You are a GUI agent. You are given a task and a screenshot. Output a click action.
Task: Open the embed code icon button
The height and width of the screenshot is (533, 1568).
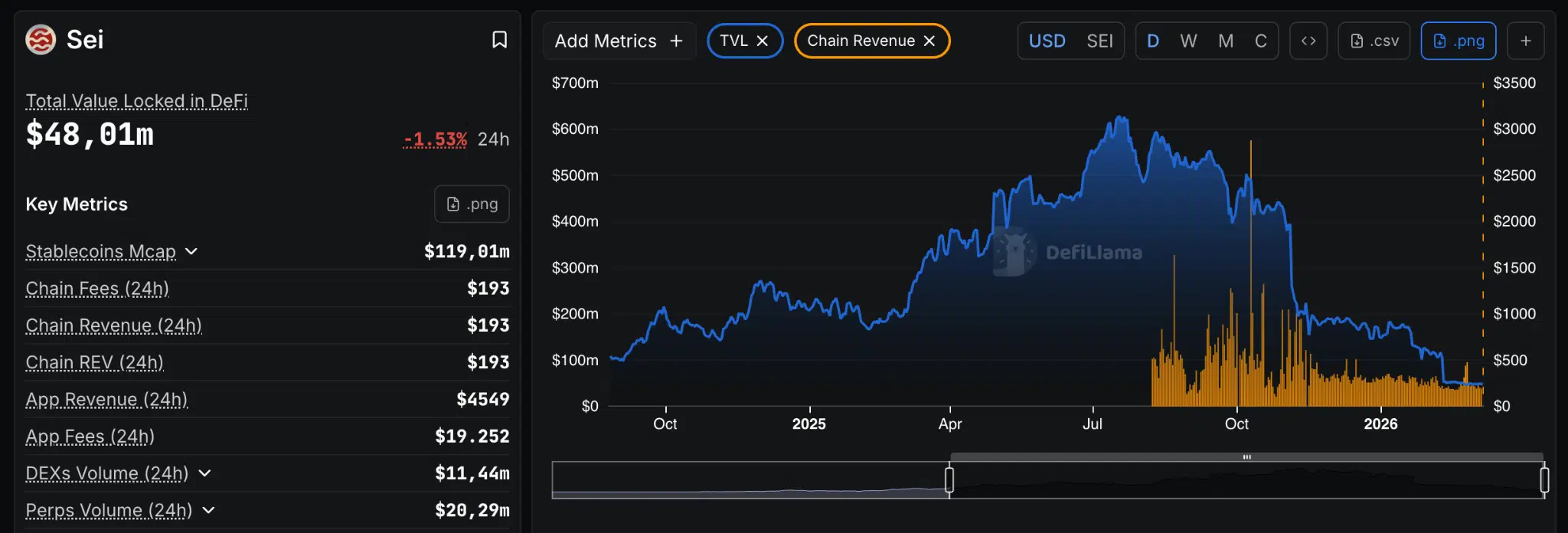pos(1308,41)
